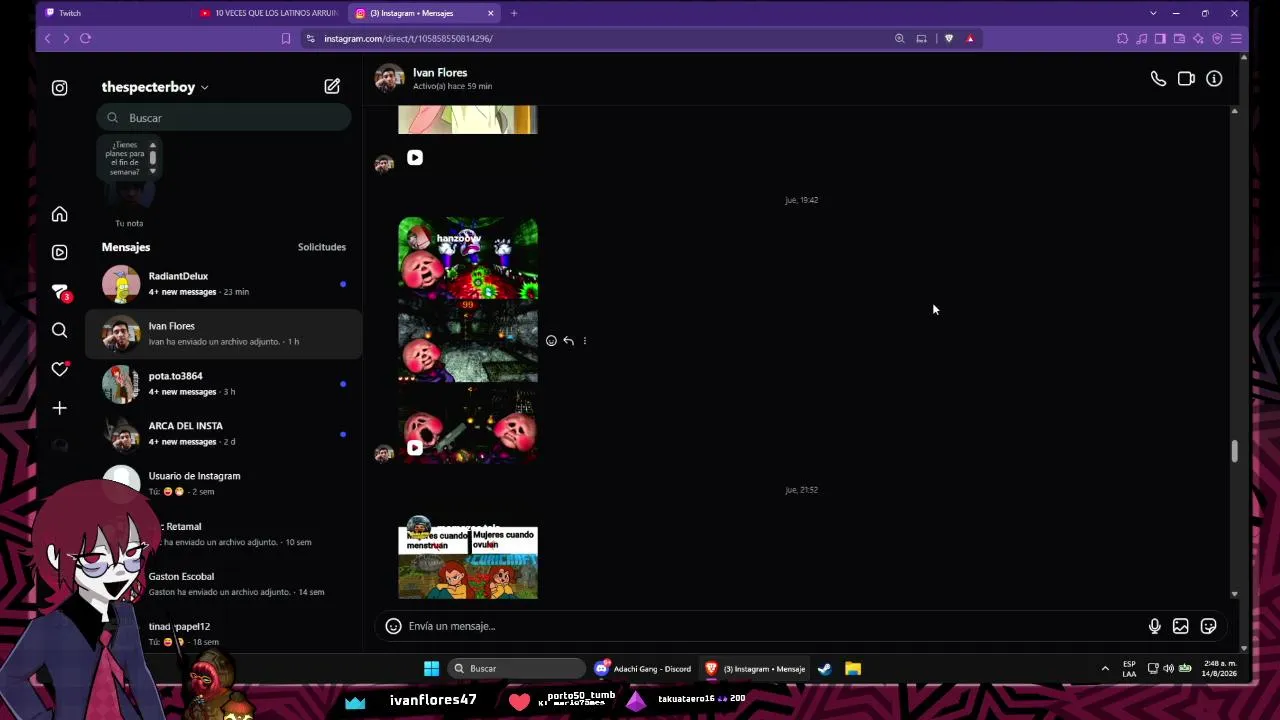This screenshot has width=1280, height=720.
Task: Open the Gaston Escobal conversation
Action: tap(224, 584)
